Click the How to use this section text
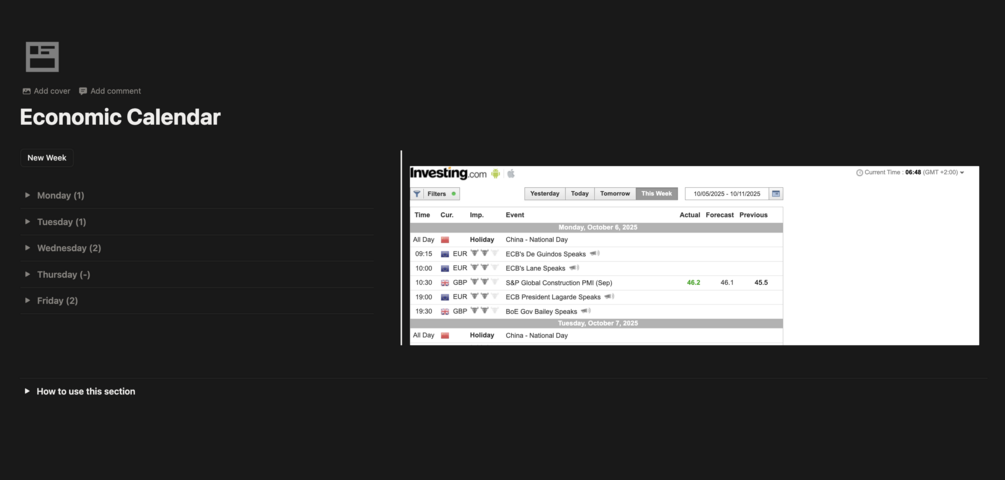 [x=86, y=392]
